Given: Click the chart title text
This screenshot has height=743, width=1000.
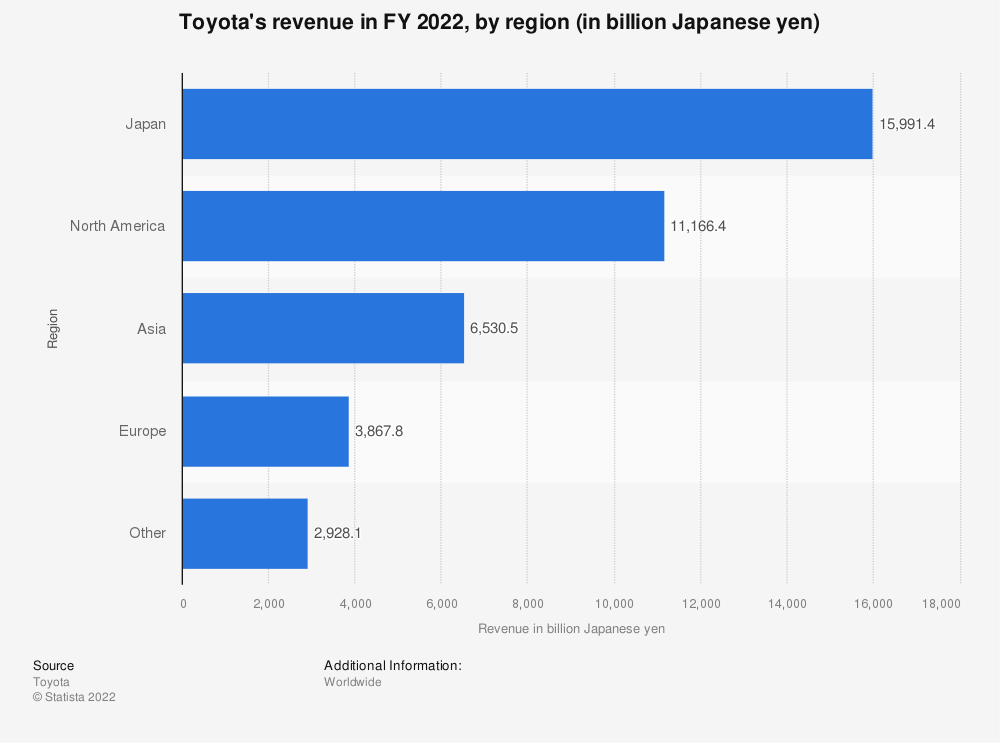Looking at the screenshot, I should point(500,21).
